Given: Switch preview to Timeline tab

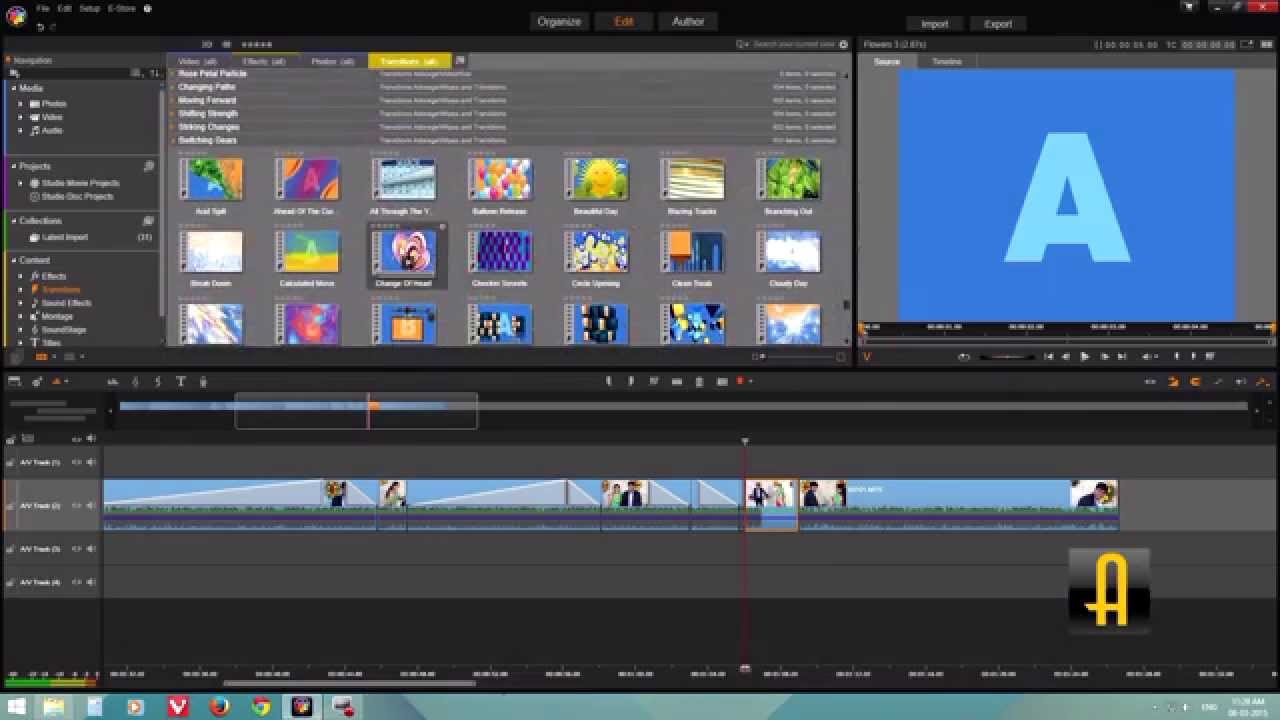Looking at the screenshot, I should 947,62.
